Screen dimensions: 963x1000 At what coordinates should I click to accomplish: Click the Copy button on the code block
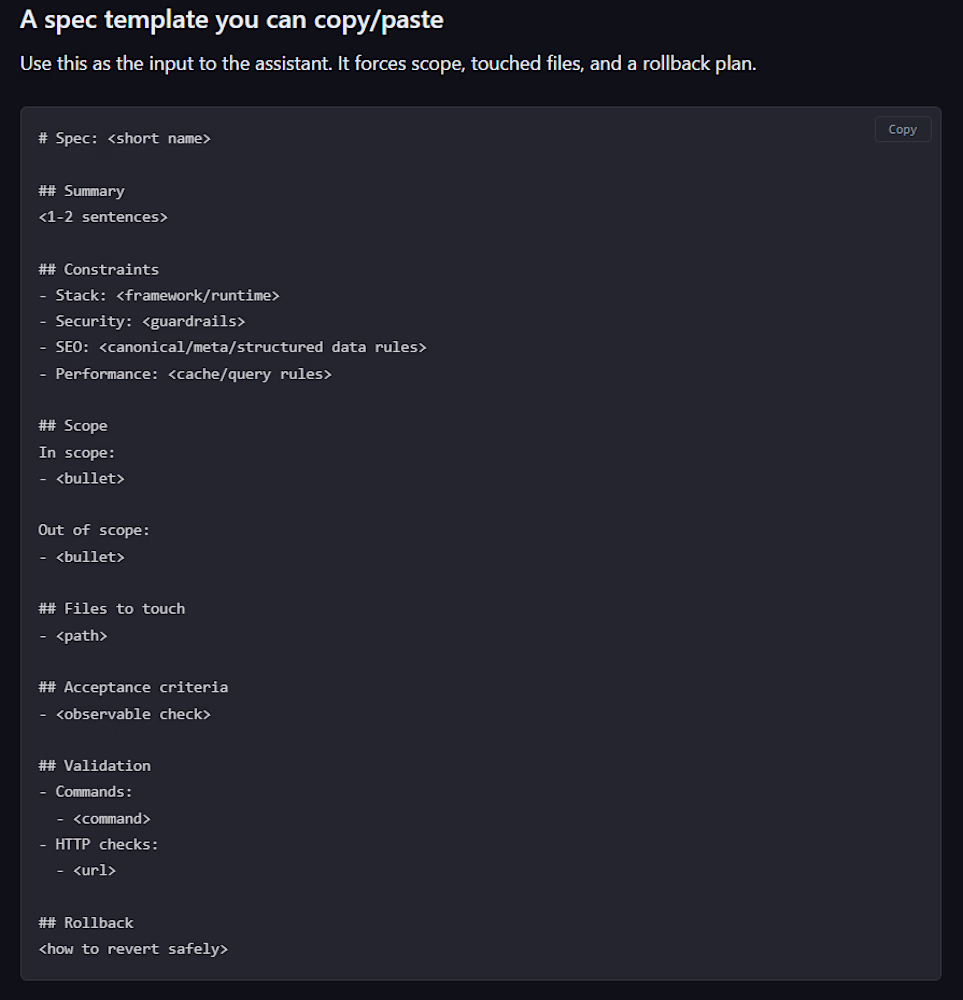[902, 129]
